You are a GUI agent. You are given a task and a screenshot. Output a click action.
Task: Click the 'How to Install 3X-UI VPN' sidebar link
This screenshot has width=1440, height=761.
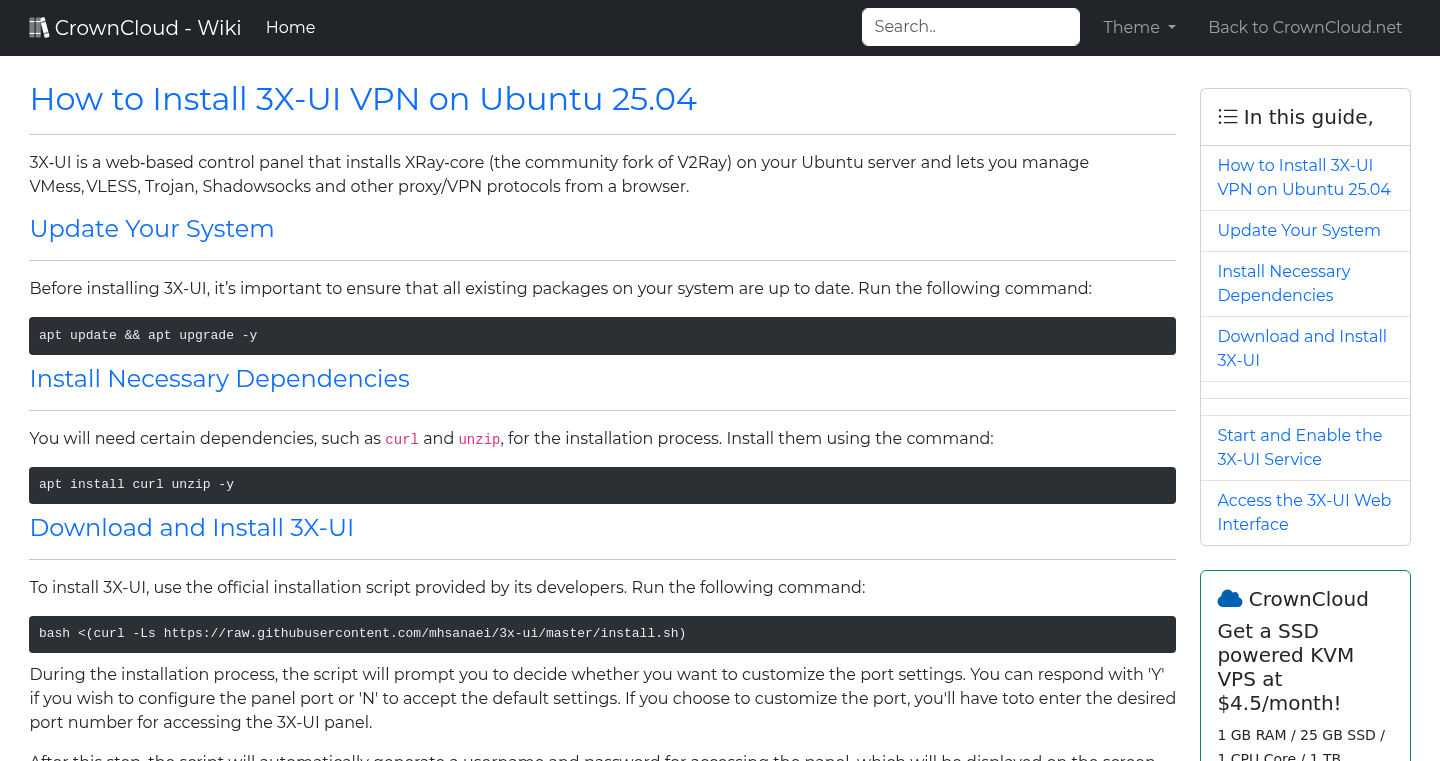pyautogui.click(x=1304, y=177)
